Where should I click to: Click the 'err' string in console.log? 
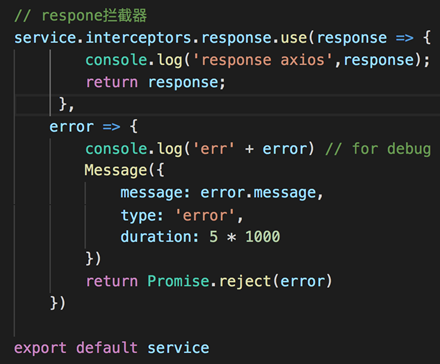(x=214, y=149)
